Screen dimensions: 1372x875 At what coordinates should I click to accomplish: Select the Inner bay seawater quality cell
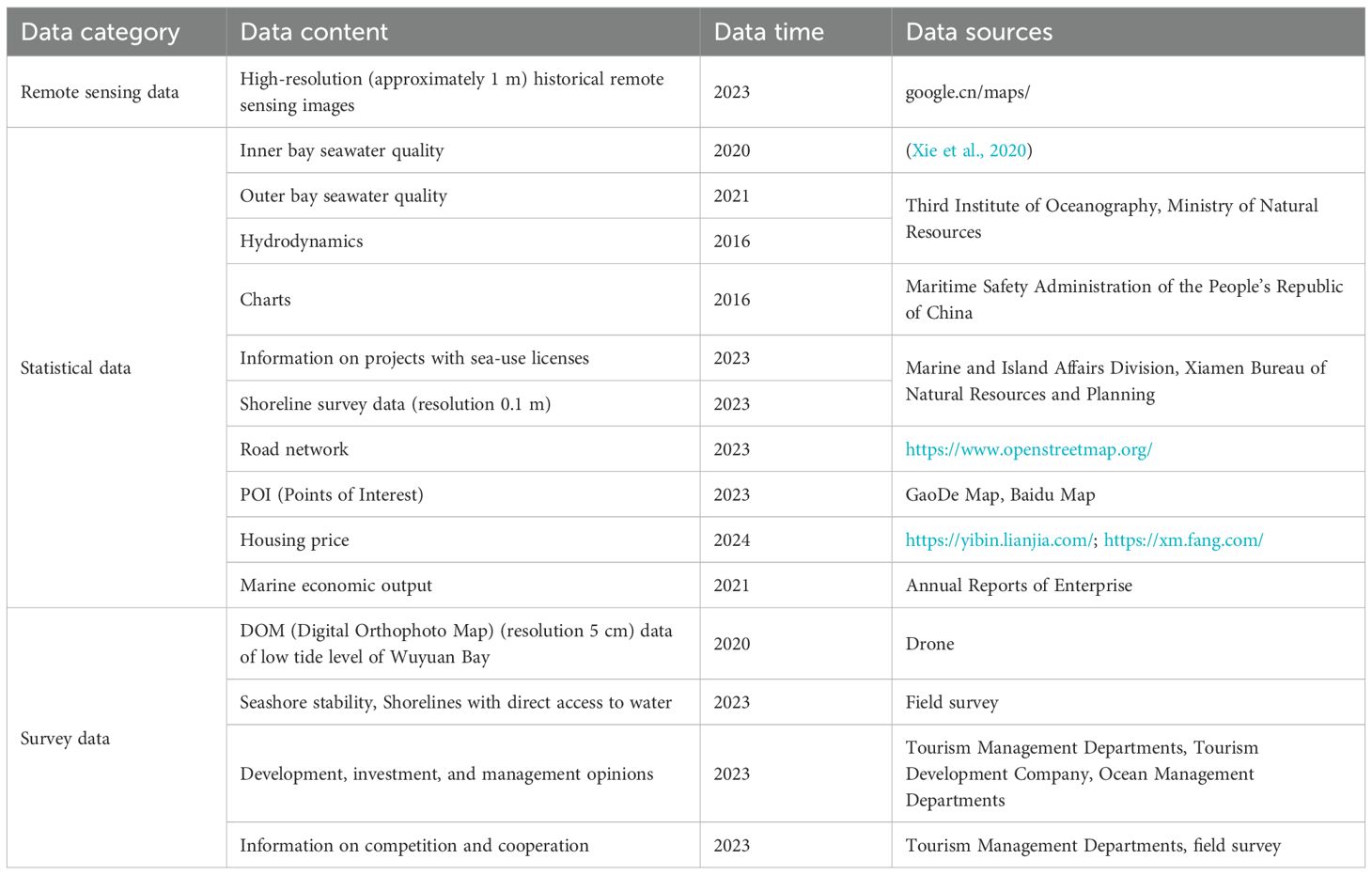tap(341, 150)
